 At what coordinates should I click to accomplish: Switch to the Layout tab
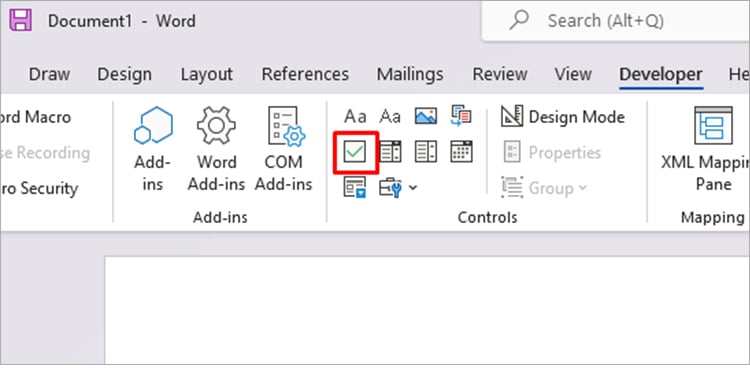pos(207,75)
